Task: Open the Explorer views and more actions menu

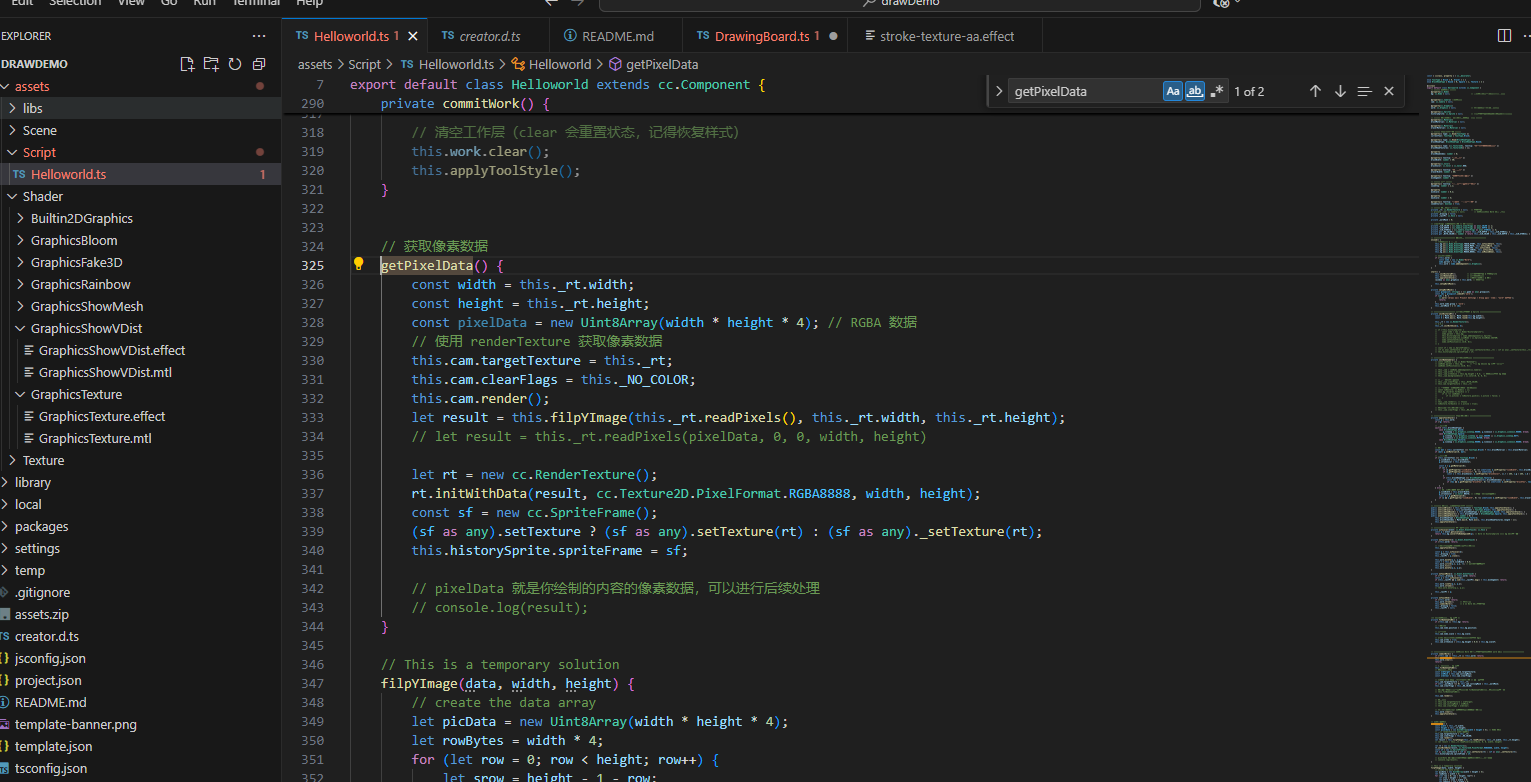Action: pos(259,36)
